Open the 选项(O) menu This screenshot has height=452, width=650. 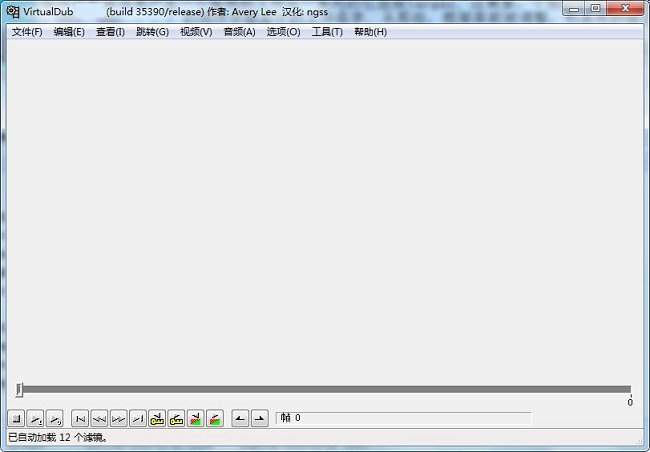pyautogui.click(x=284, y=32)
